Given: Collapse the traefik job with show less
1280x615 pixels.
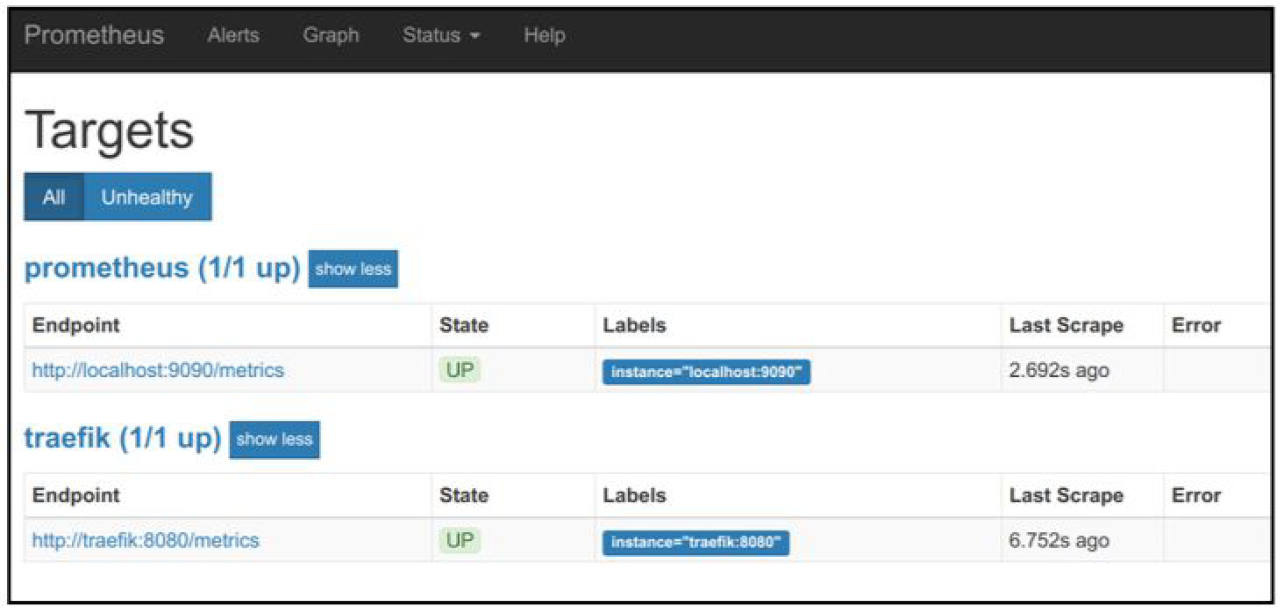Looking at the screenshot, I should pyautogui.click(x=274, y=439).
